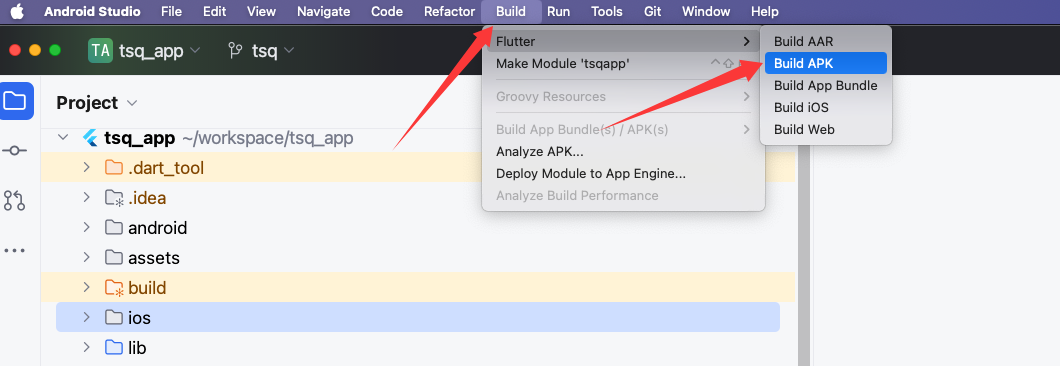
Task: Open the View menu
Action: click(x=262, y=12)
